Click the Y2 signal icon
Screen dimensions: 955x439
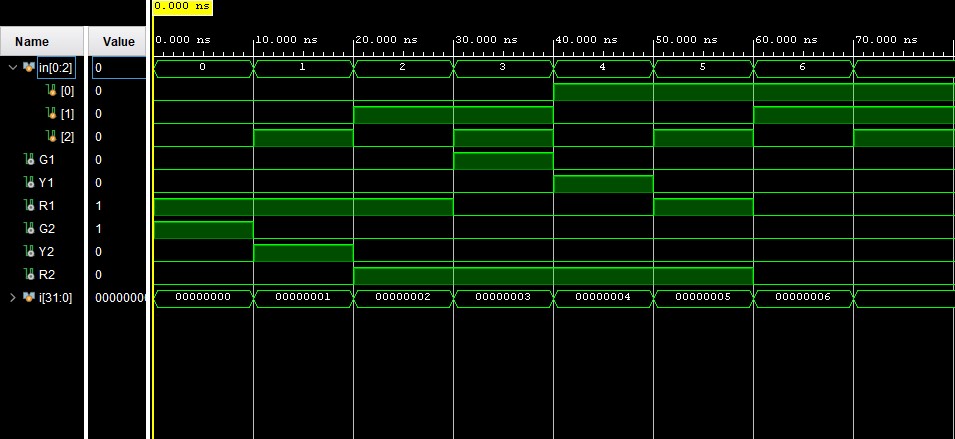29,252
